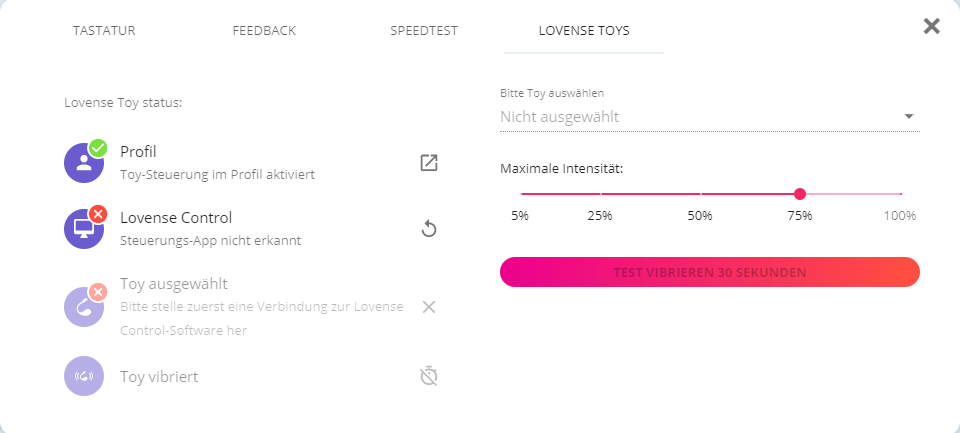Image resolution: width=960 pixels, height=433 pixels.
Task: Click the purple Profil user icon
Action: 84,163
